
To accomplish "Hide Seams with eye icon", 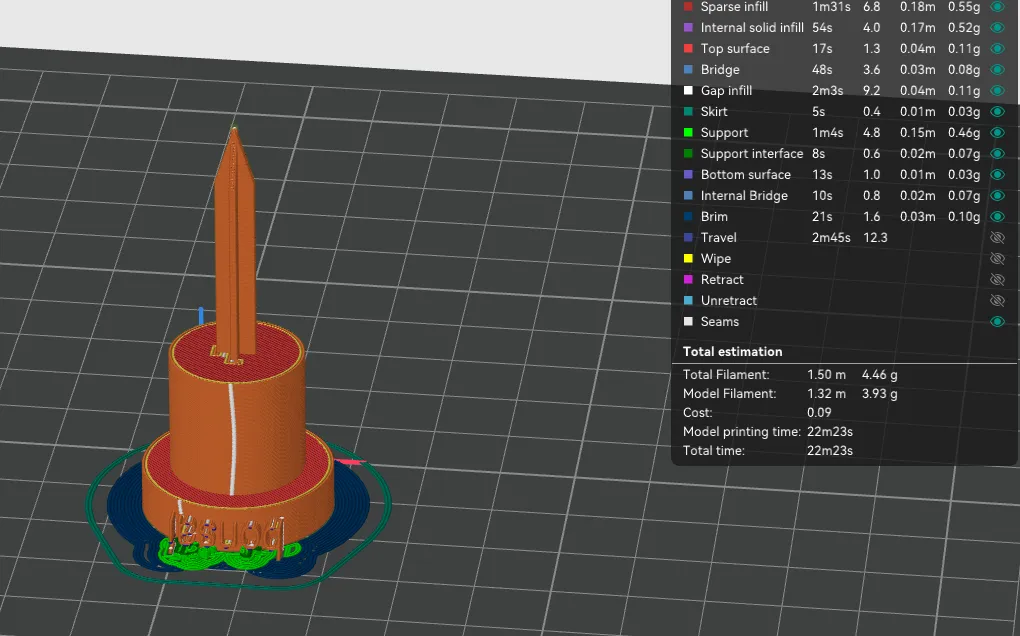I will point(997,321).
